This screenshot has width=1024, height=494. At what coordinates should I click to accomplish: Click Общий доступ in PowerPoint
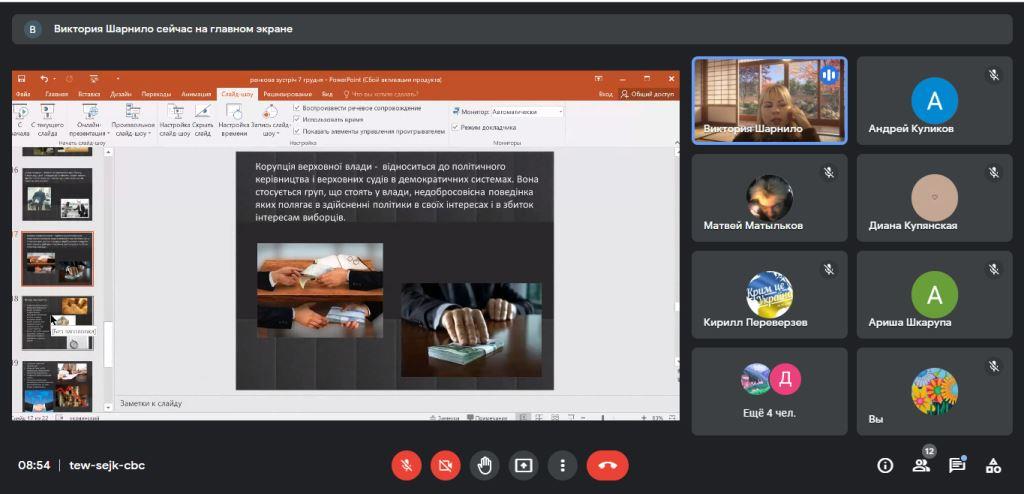tap(647, 94)
